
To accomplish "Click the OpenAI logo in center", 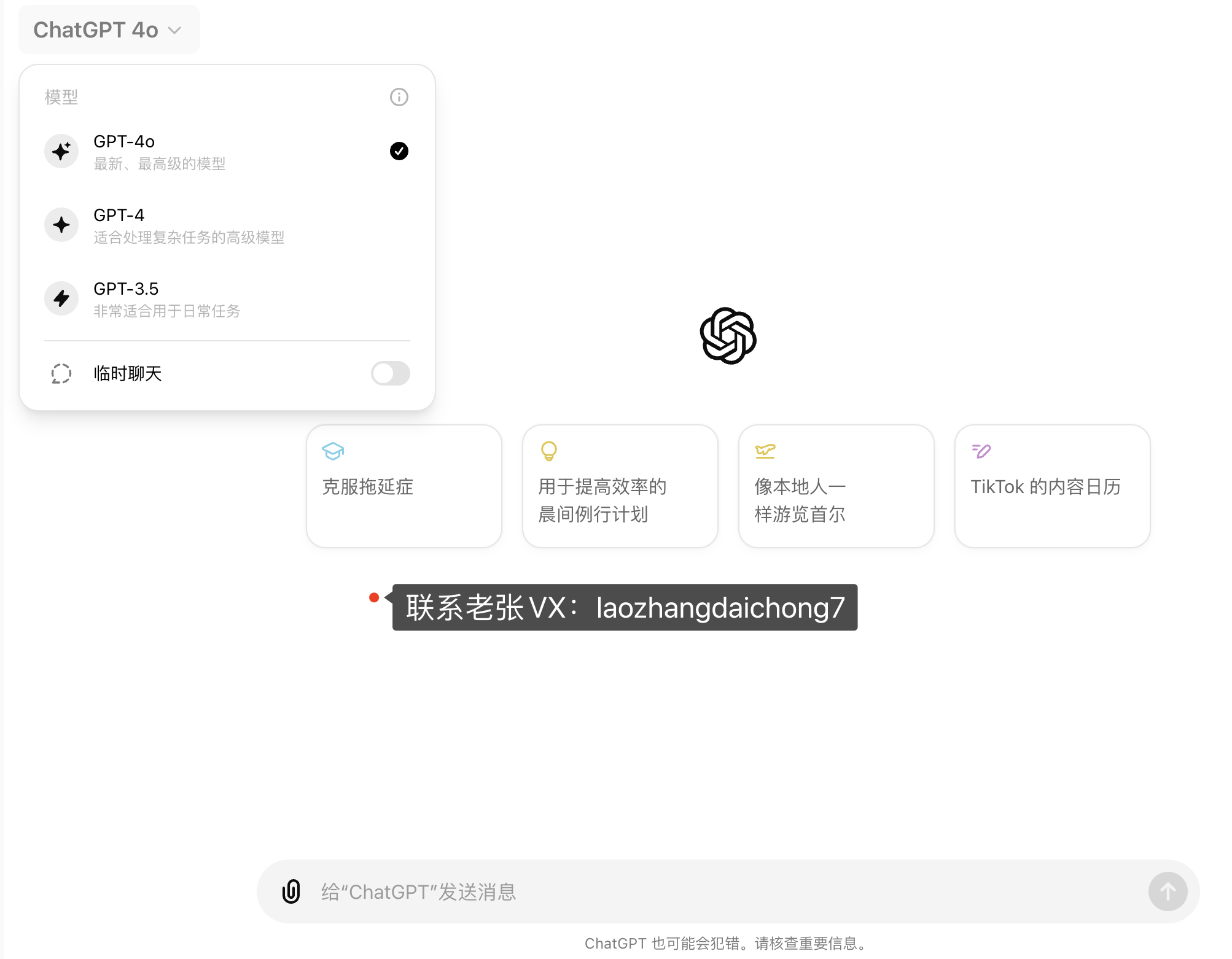I will [728, 336].
